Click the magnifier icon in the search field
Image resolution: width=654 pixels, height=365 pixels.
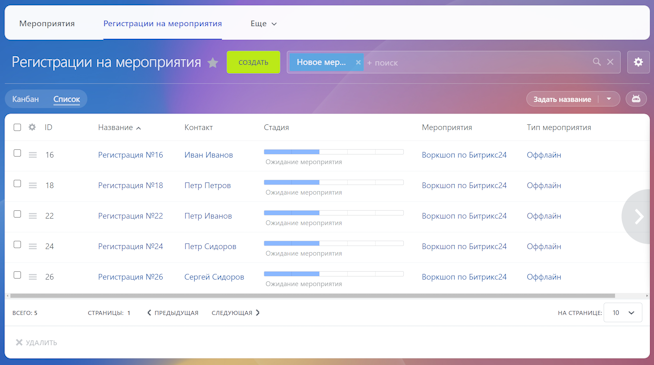tap(597, 62)
